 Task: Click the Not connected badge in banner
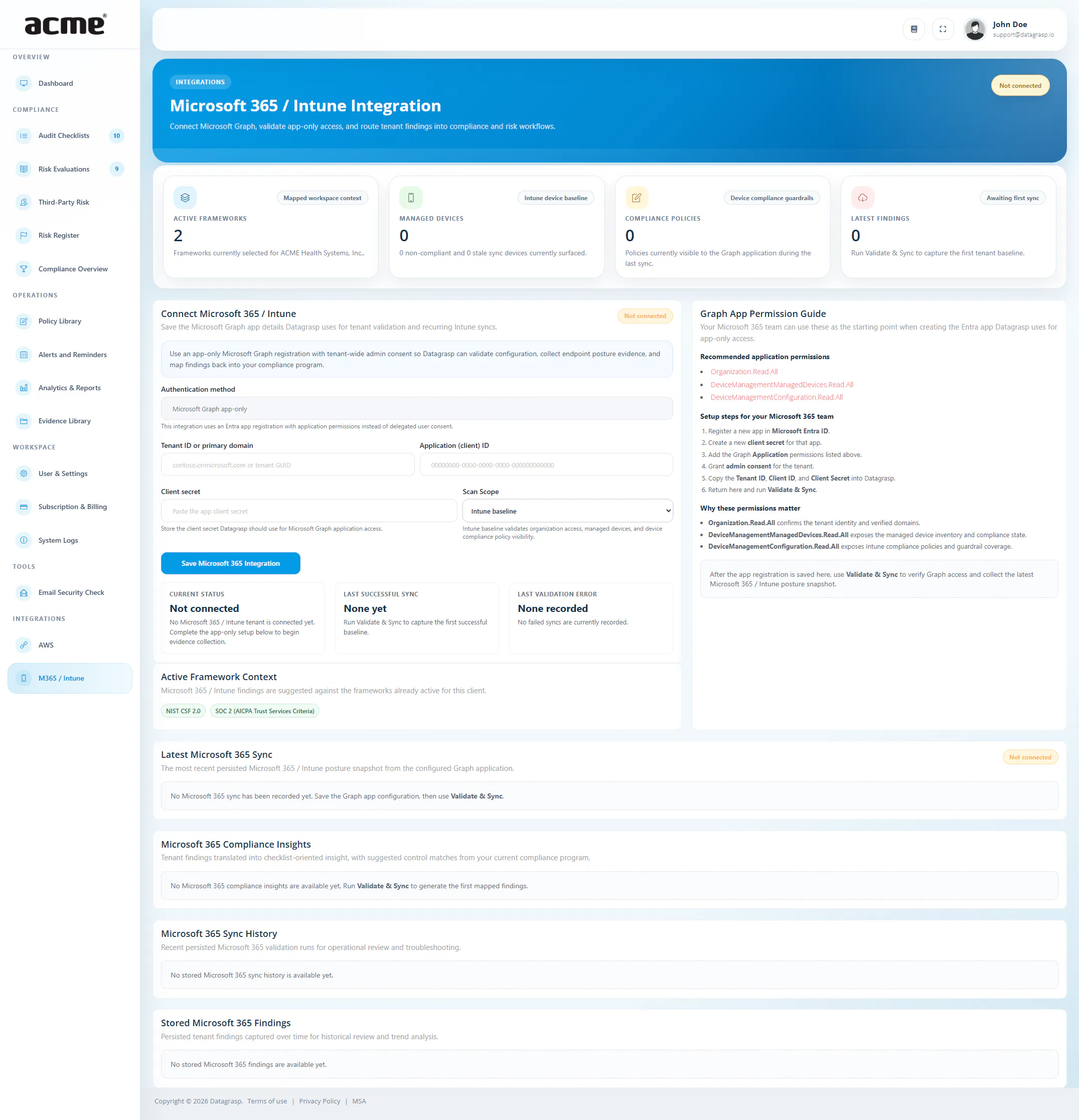[1020, 86]
